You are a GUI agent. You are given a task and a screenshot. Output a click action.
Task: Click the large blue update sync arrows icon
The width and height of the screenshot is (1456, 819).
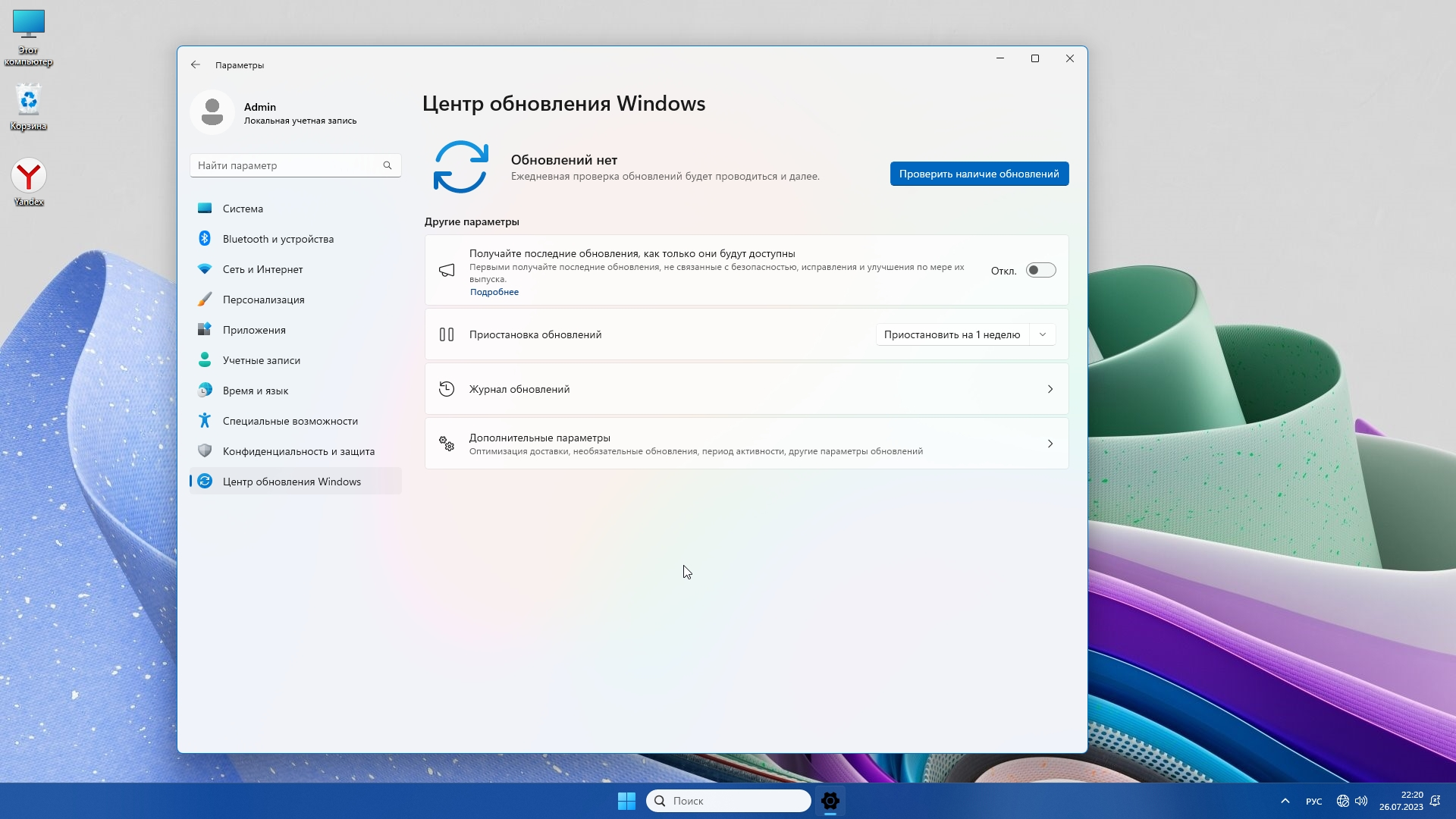pos(460,167)
